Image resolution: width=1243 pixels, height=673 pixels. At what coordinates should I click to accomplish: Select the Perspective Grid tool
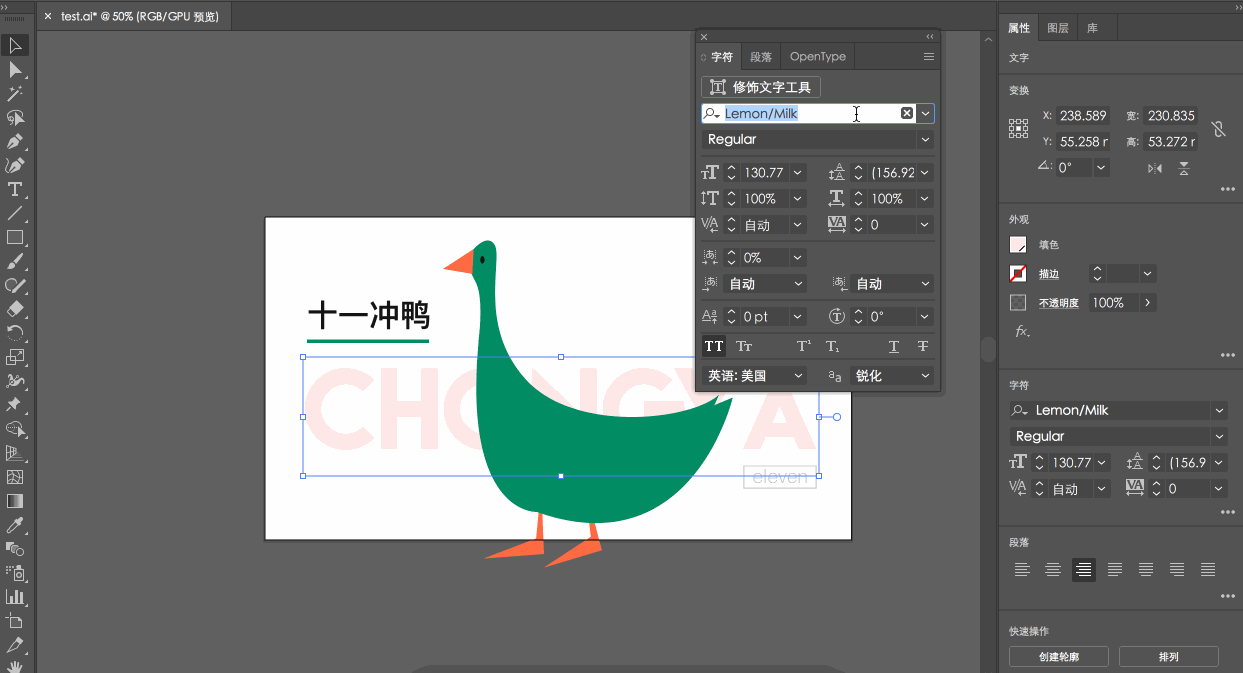16,453
